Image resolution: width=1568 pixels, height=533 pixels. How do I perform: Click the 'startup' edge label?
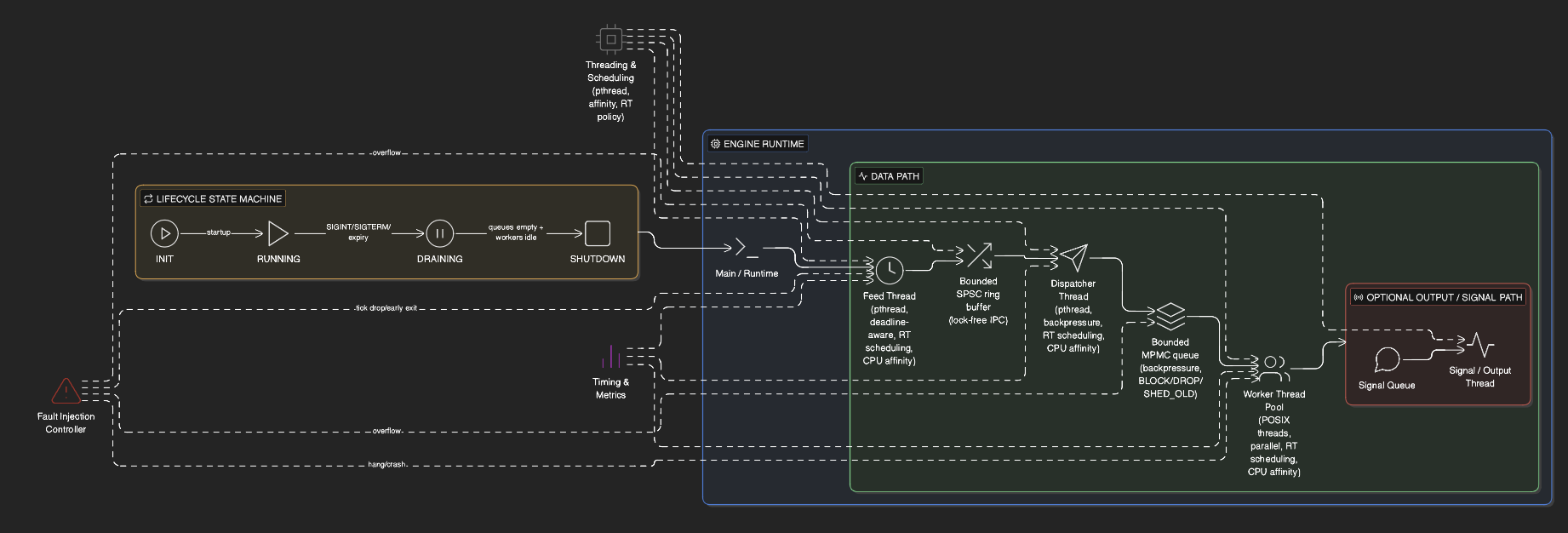pyautogui.click(x=219, y=232)
